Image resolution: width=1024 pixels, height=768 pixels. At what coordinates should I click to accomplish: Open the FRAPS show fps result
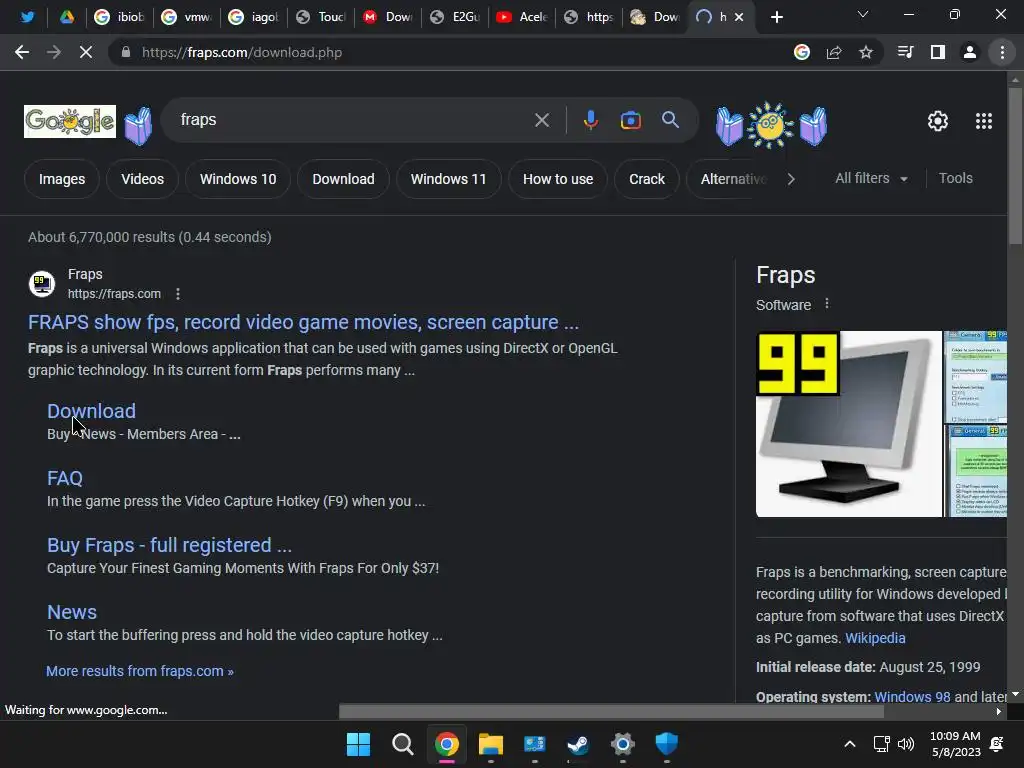[x=303, y=322]
